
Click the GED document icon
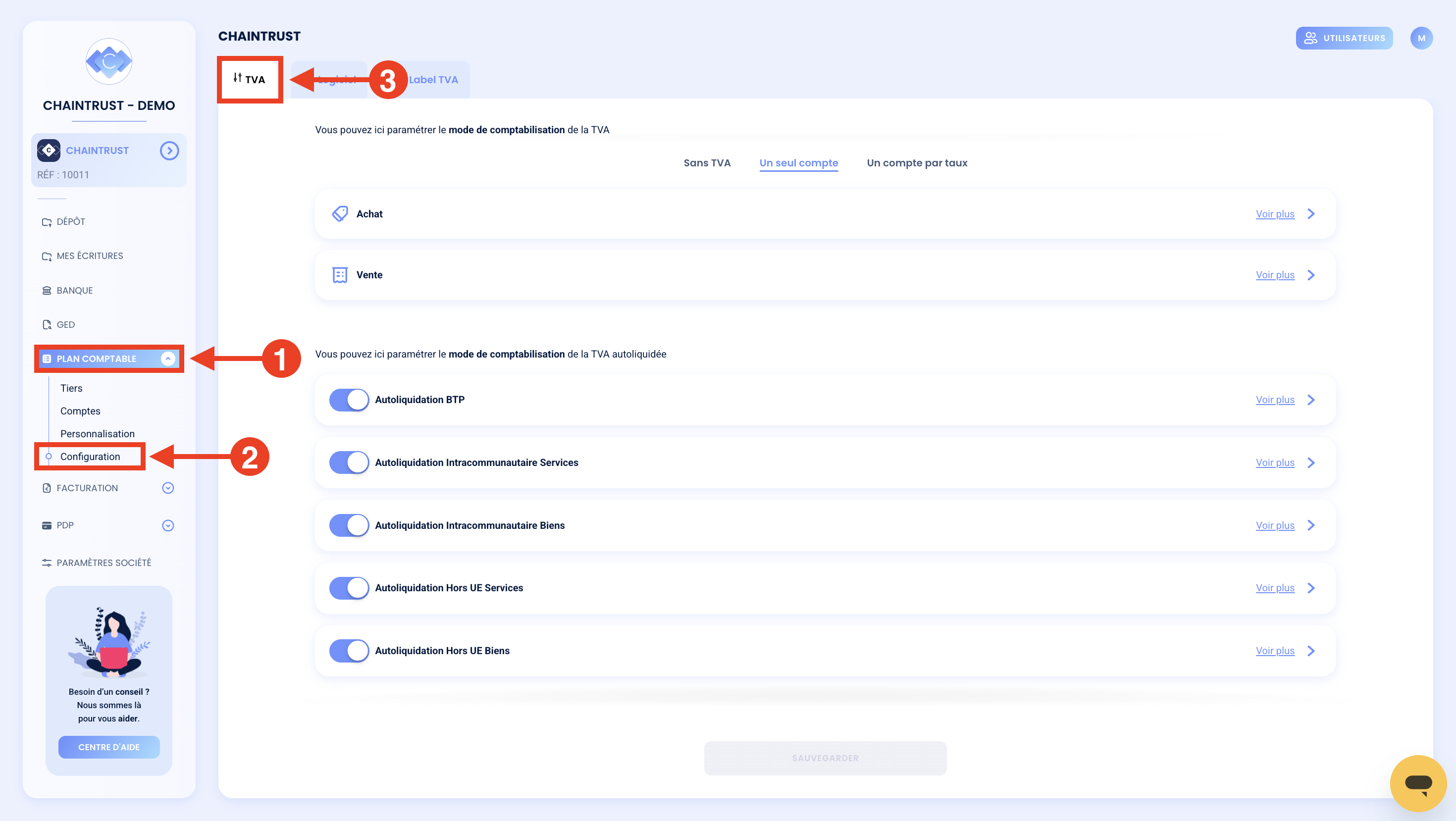coord(47,325)
